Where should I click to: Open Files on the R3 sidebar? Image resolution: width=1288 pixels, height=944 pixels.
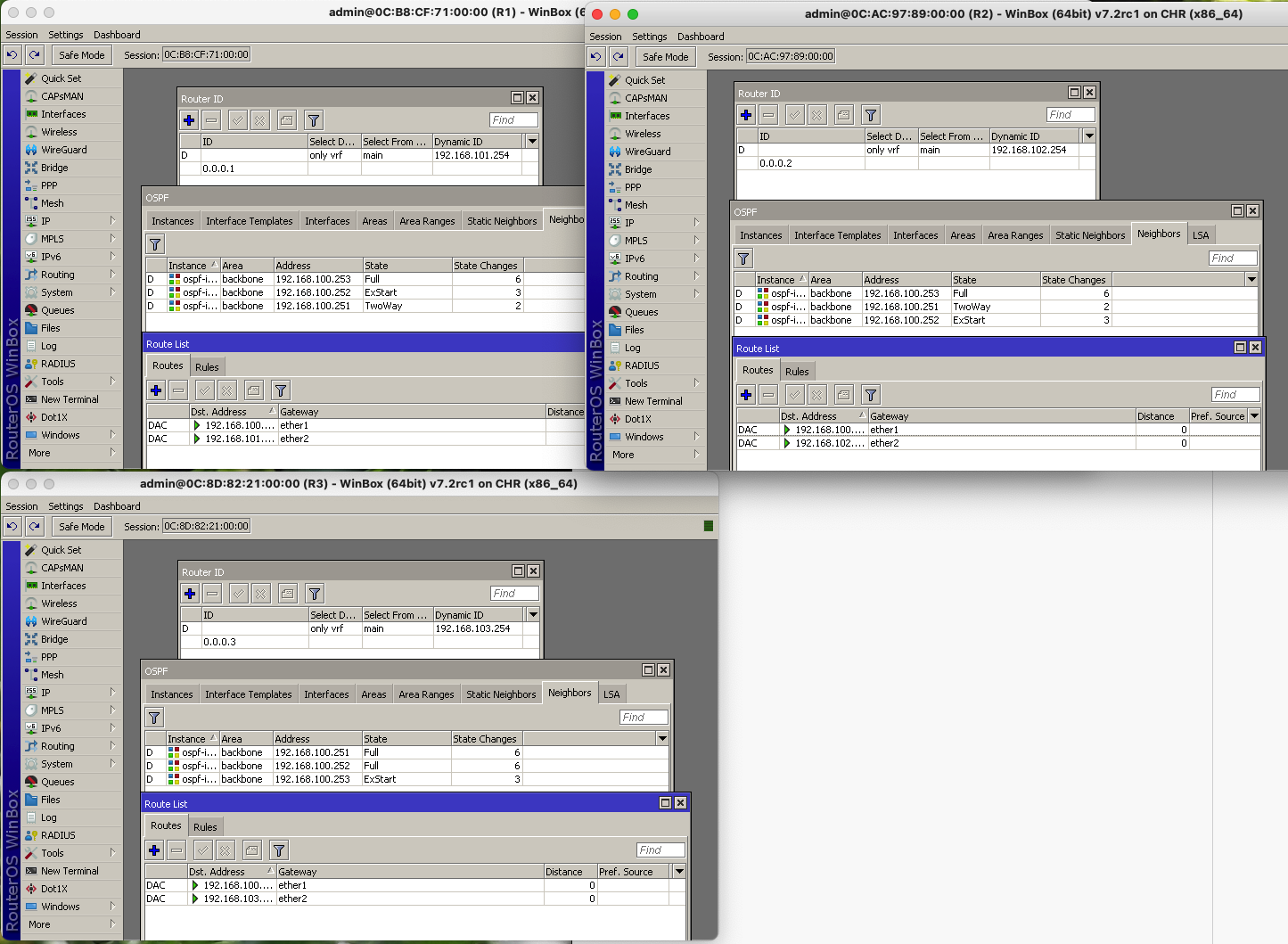coord(49,800)
